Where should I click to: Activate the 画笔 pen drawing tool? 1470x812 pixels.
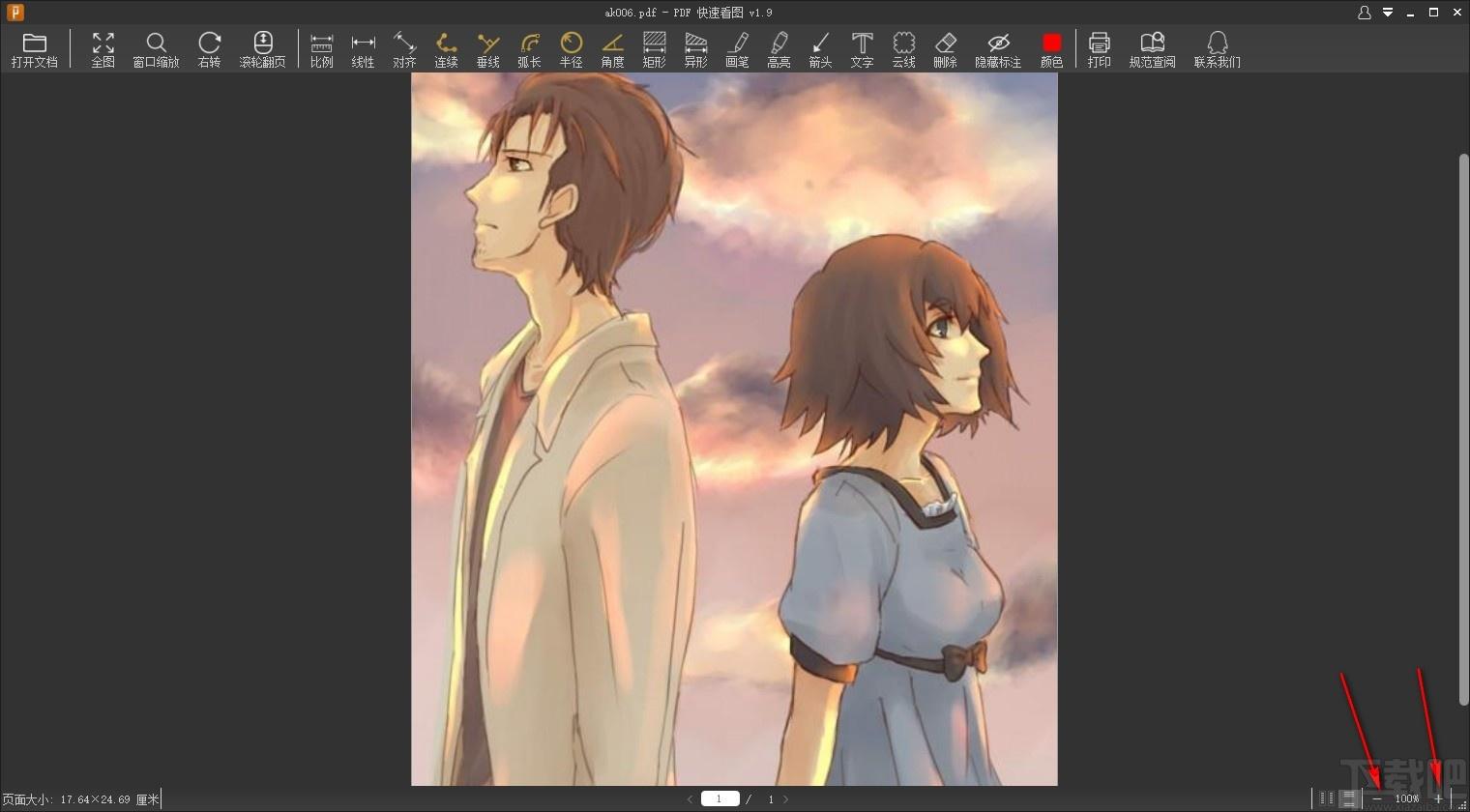tap(737, 49)
